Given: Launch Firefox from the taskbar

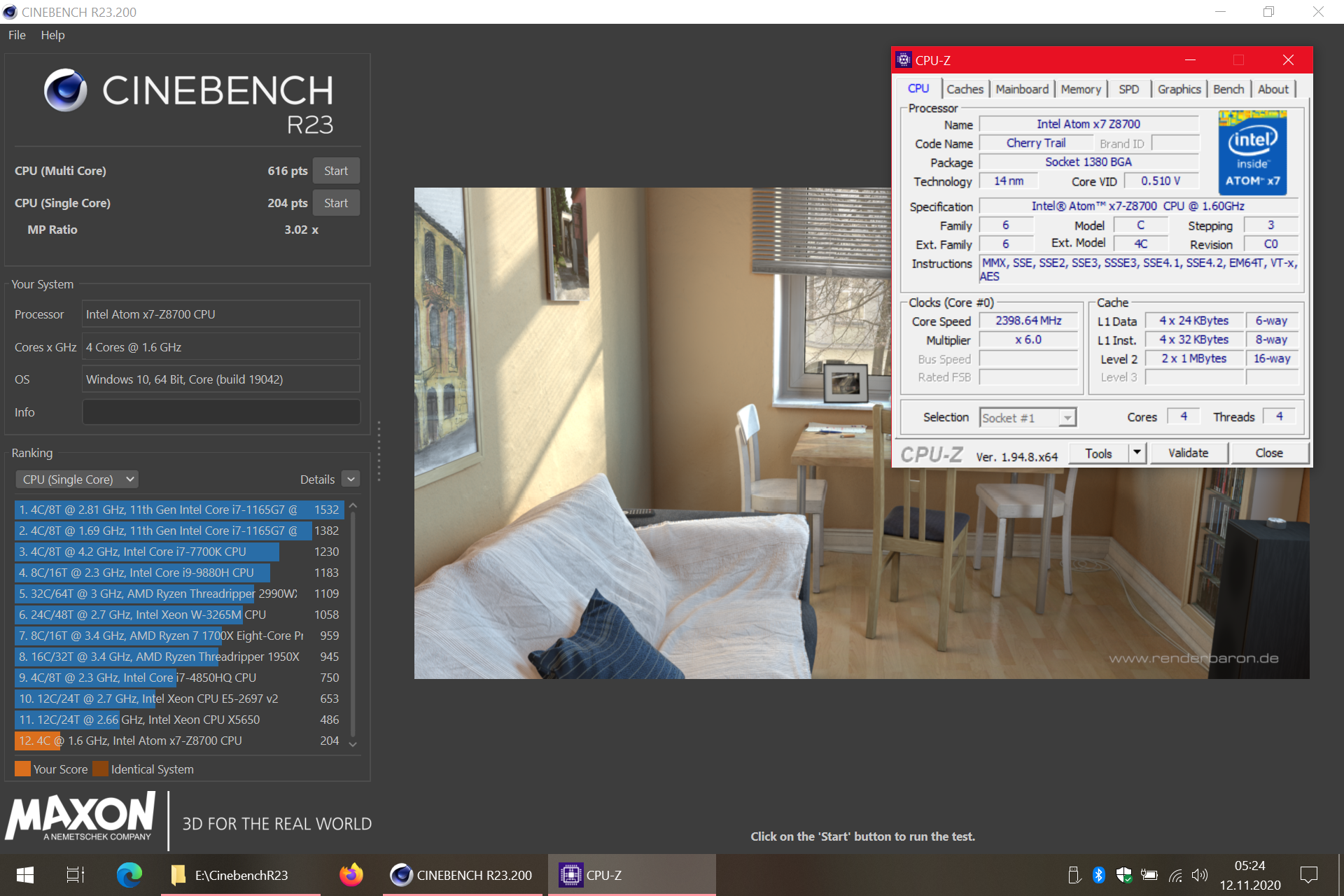Looking at the screenshot, I should click(351, 875).
